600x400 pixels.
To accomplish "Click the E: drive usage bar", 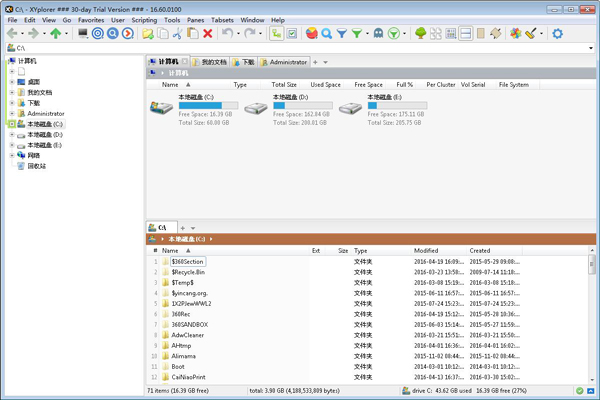I will point(397,106).
